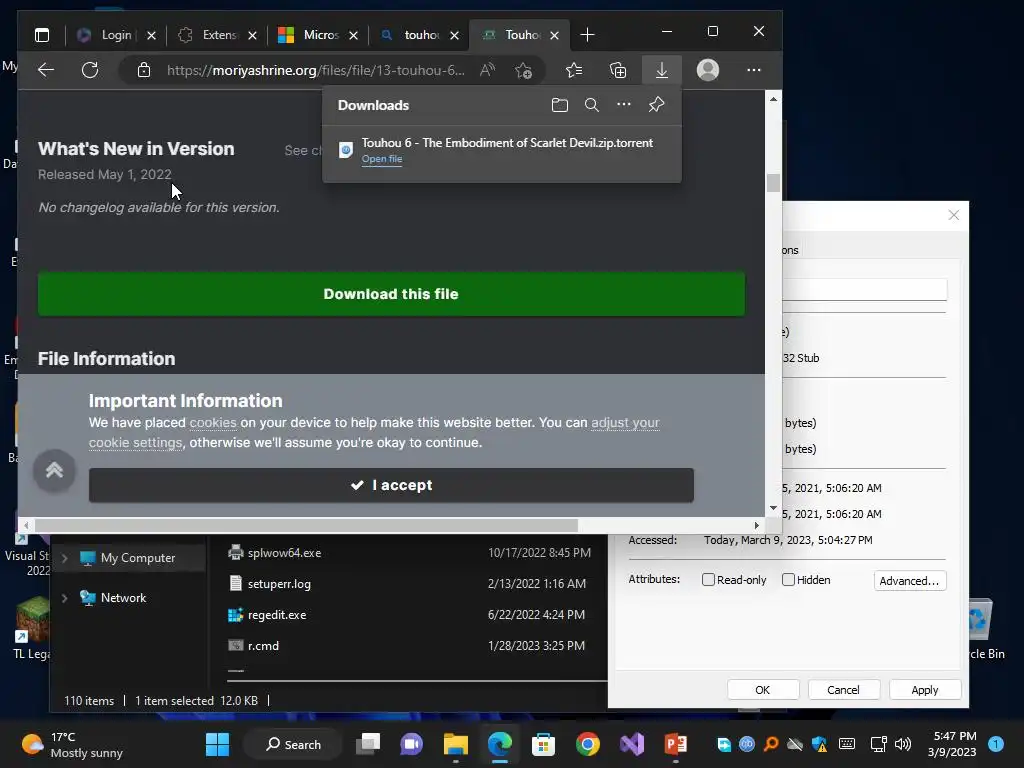Image resolution: width=1024 pixels, height=768 pixels.
Task: Pin the Downloads panel
Action: tap(656, 104)
